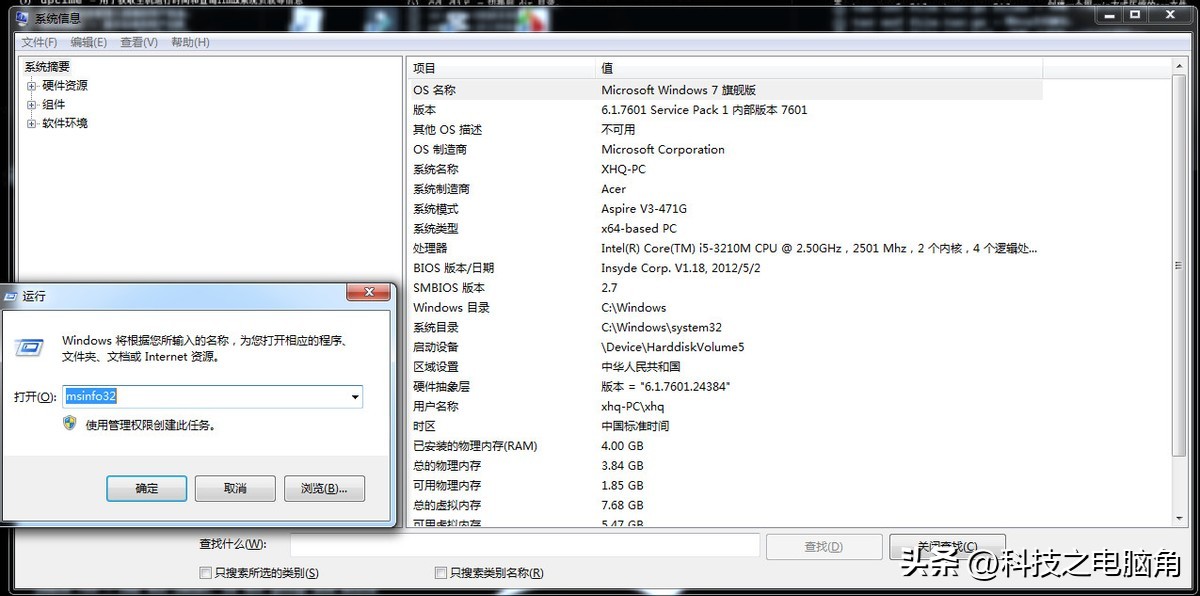Check the 只搜索类别名称 option
Viewport: 1200px width, 596px height.
coord(440,572)
